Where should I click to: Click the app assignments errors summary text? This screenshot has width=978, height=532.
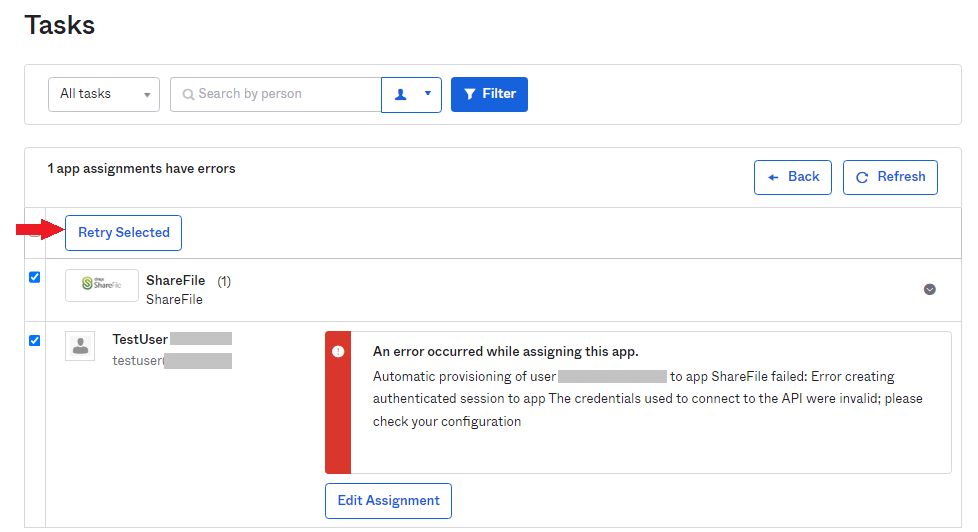[x=142, y=169]
